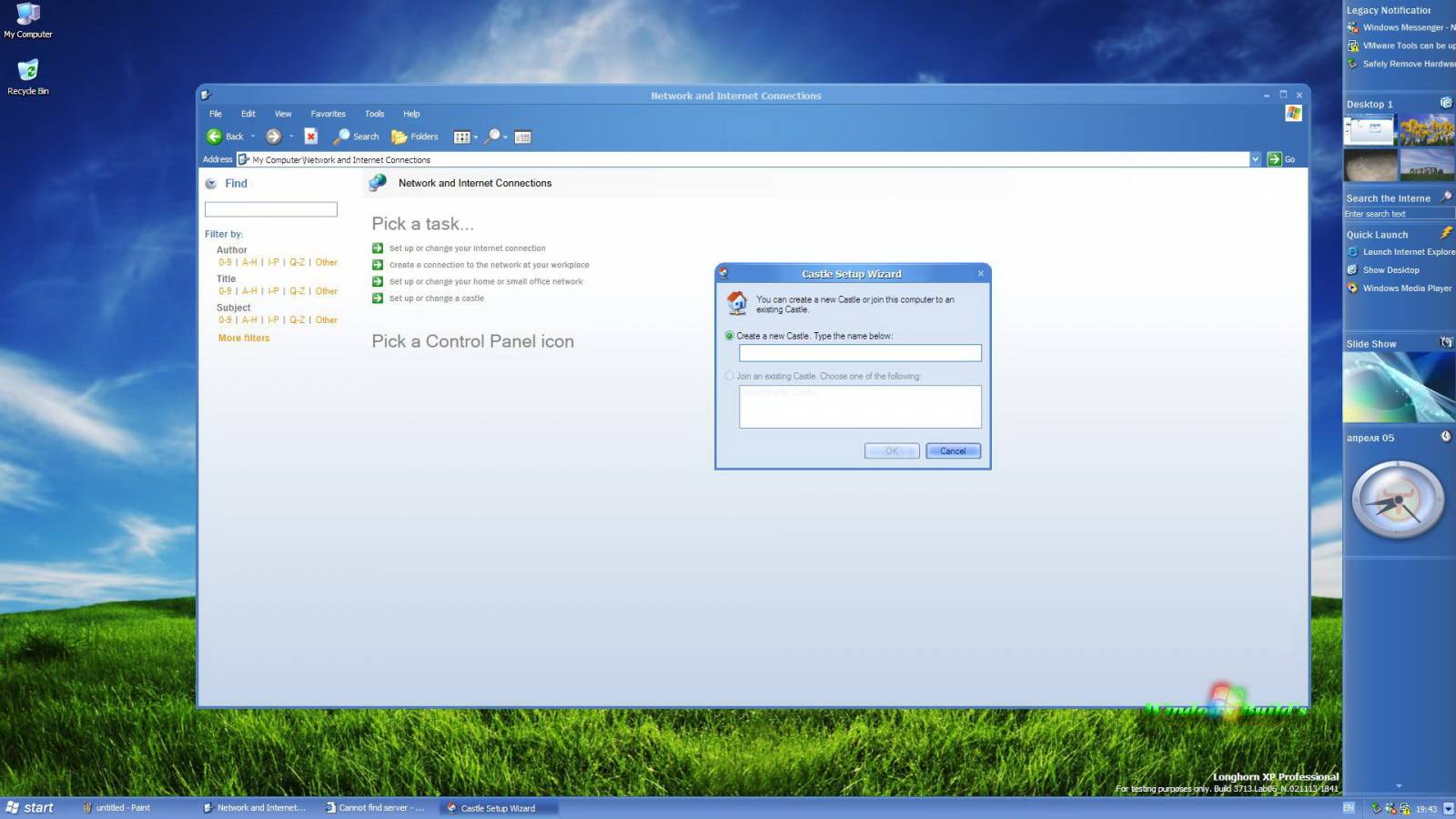1456x819 pixels.
Task: Click arrow icon for Internet connection task
Action: click(378, 248)
